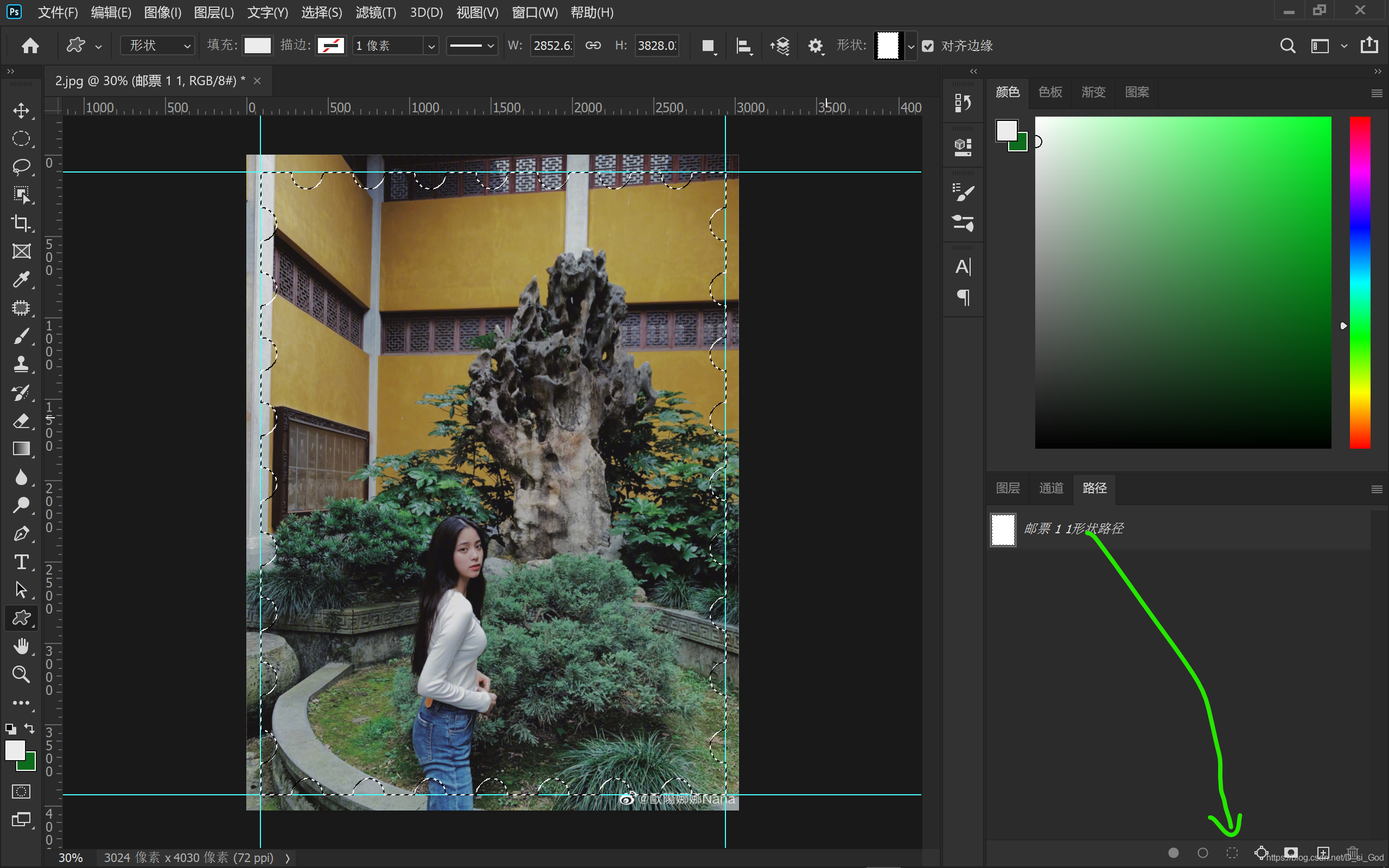Open the shape settings gear menu
Image resolution: width=1389 pixels, height=868 pixels.
click(x=815, y=46)
